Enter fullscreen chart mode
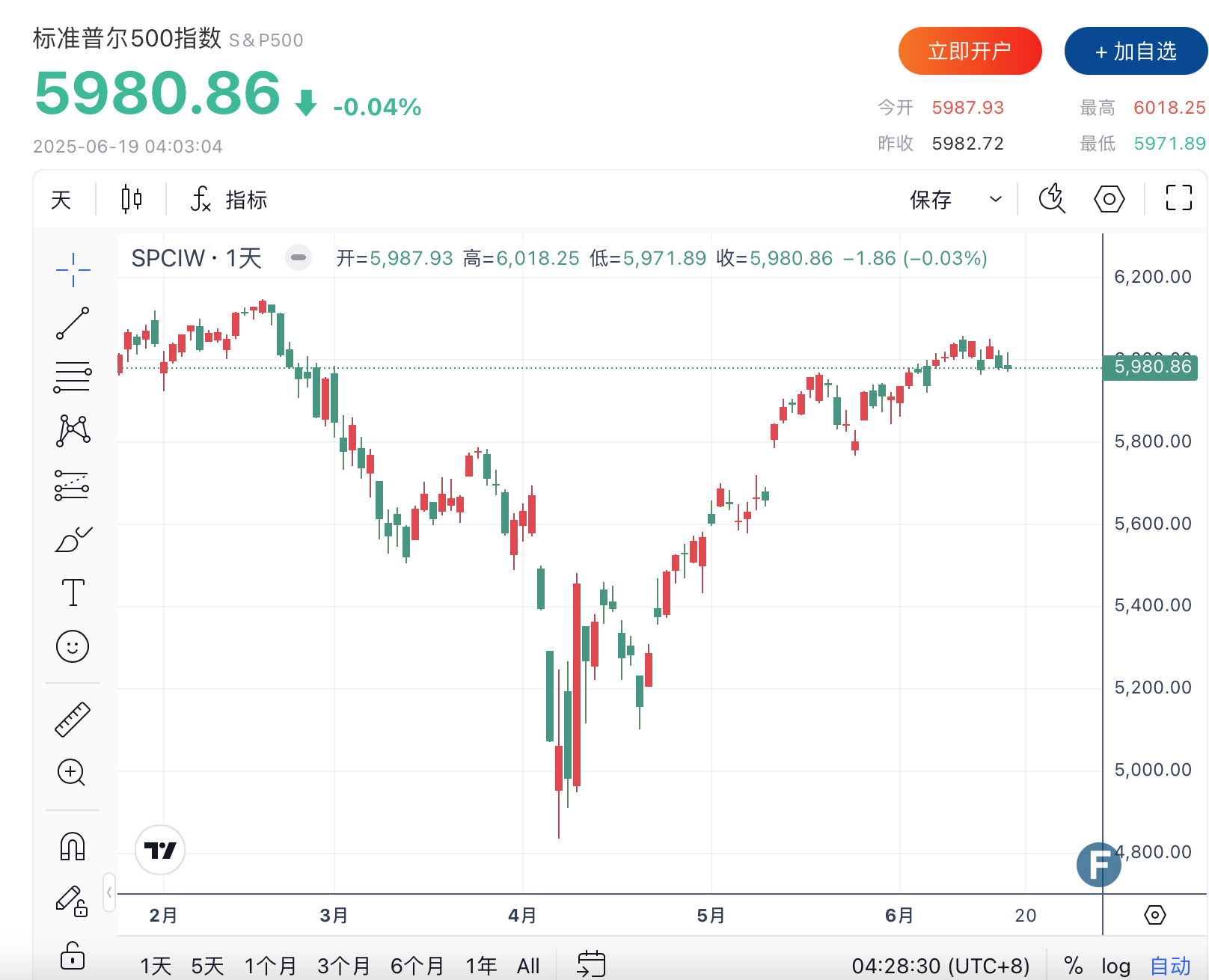Screen dimensions: 1209x980 (1178, 198)
